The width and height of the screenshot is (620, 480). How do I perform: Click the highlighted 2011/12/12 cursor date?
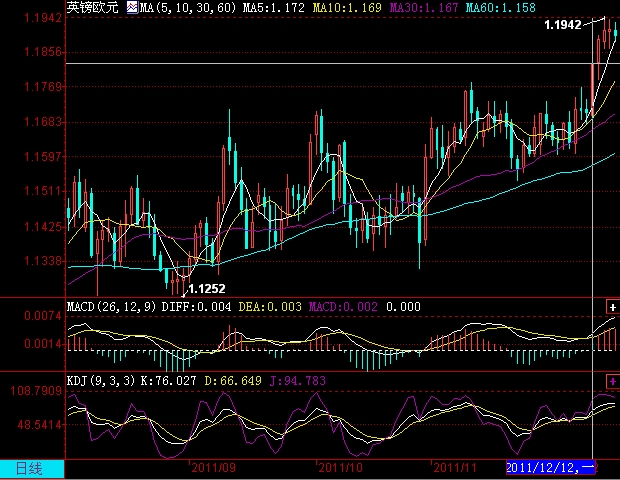coord(550,468)
